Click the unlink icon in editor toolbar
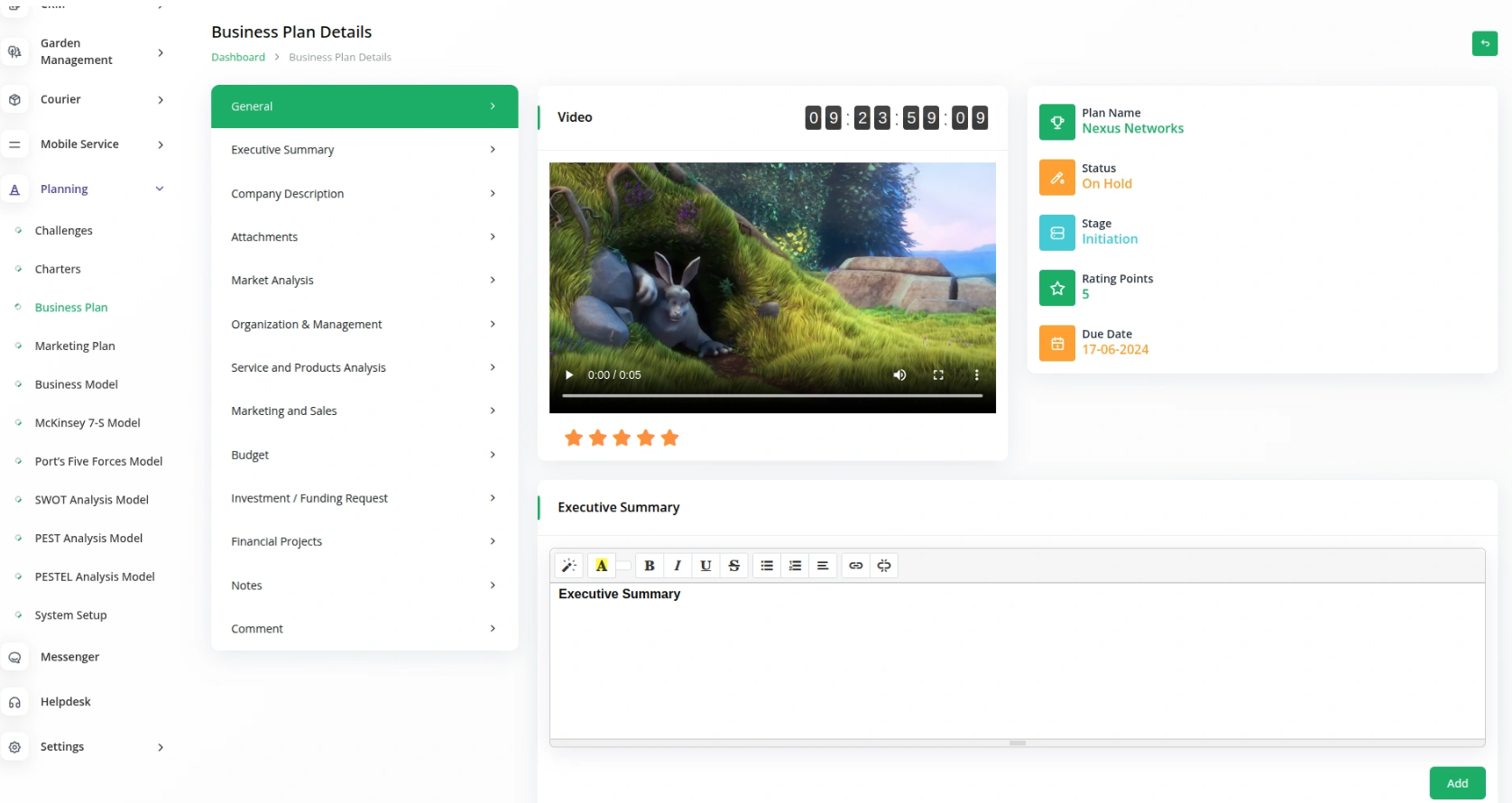 (x=884, y=566)
